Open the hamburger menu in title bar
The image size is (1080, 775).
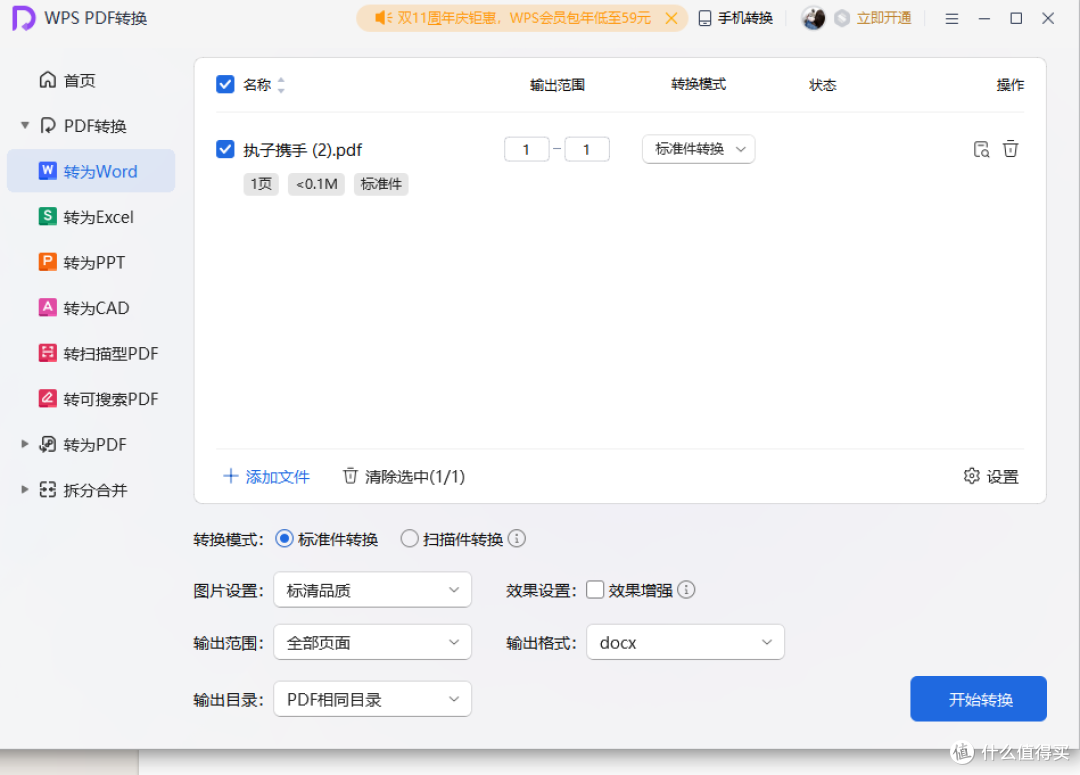pos(951,18)
